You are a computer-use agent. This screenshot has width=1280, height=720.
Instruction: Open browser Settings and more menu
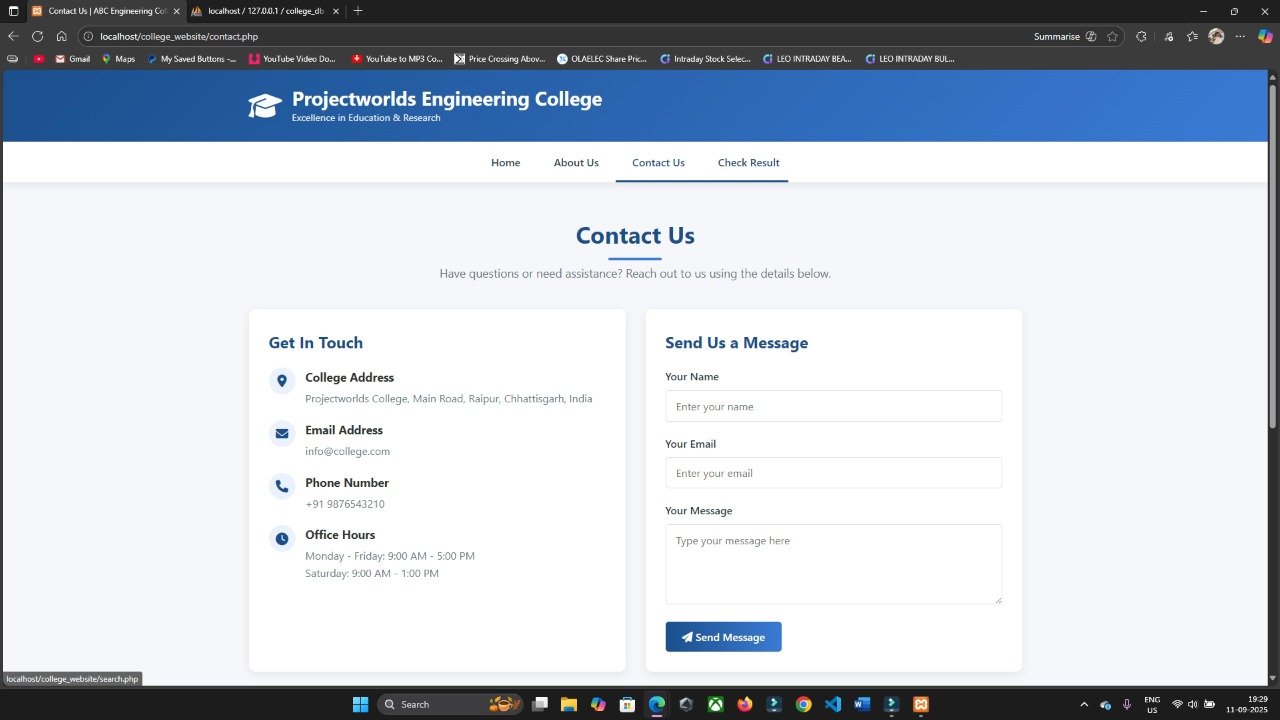pos(1241,36)
